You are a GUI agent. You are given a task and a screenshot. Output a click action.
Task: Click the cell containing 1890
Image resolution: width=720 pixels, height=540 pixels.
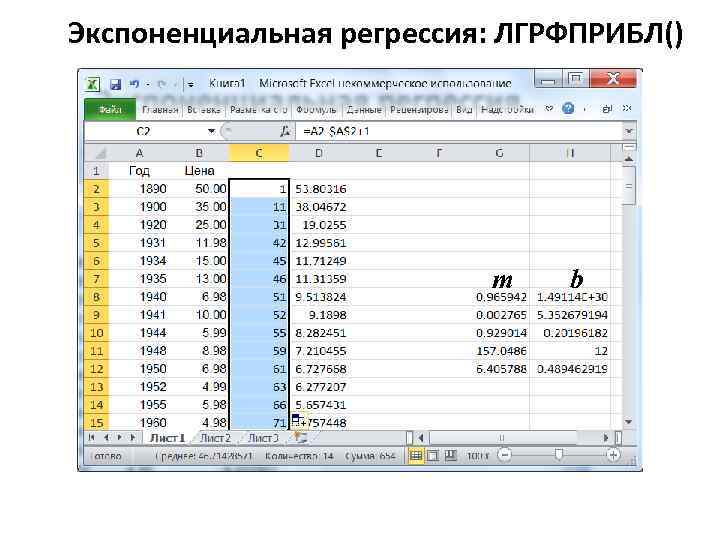139,189
